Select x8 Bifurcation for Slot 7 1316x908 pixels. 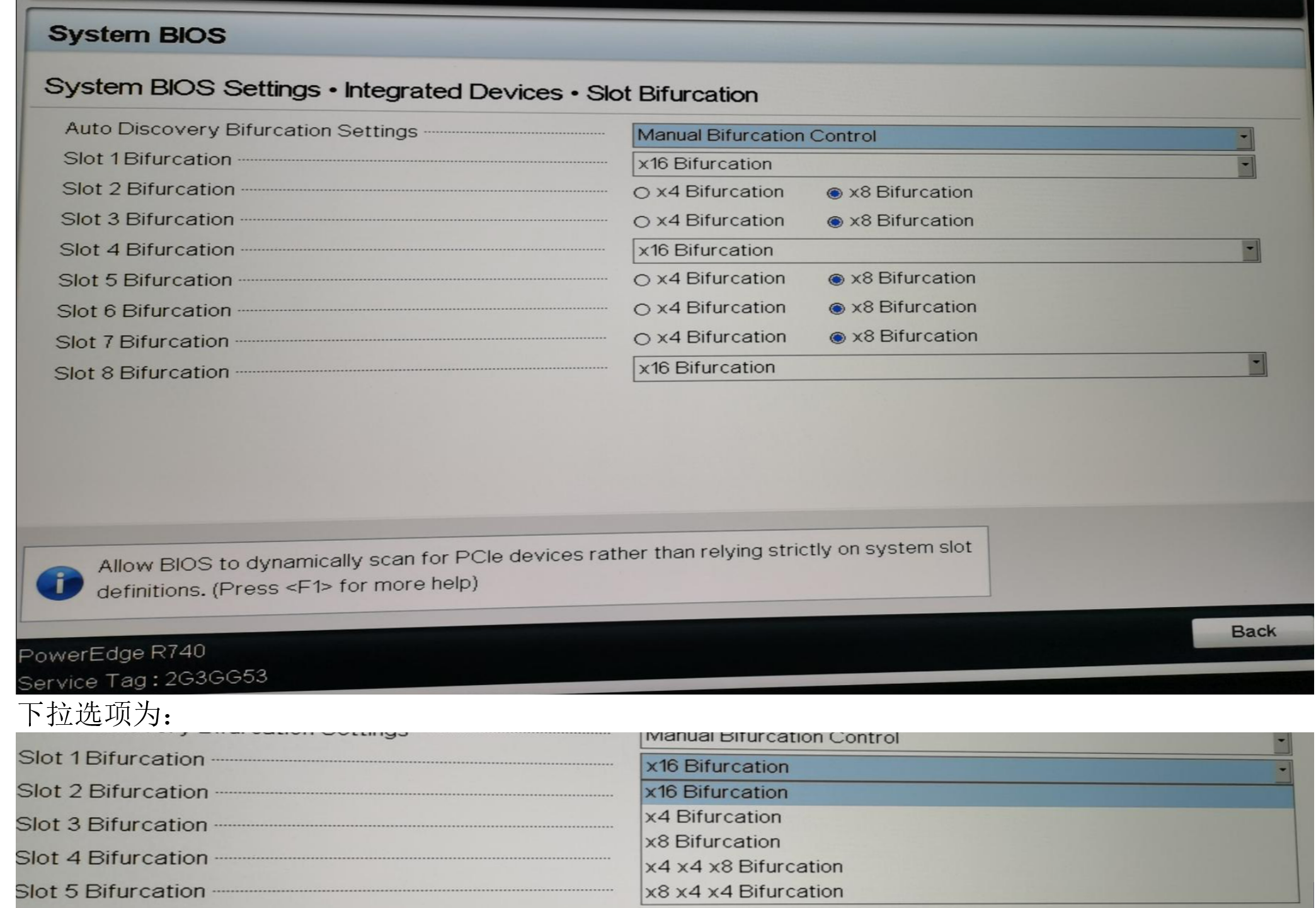click(x=837, y=338)
